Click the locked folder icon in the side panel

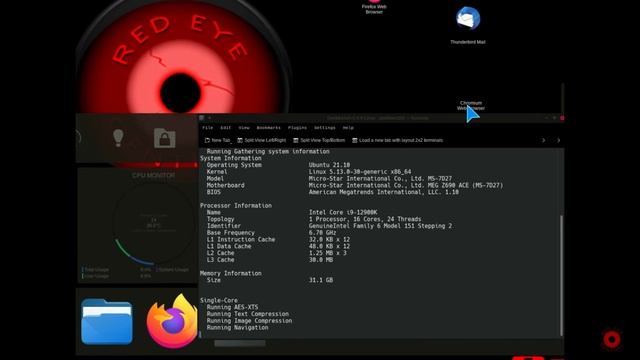[164, 138]
